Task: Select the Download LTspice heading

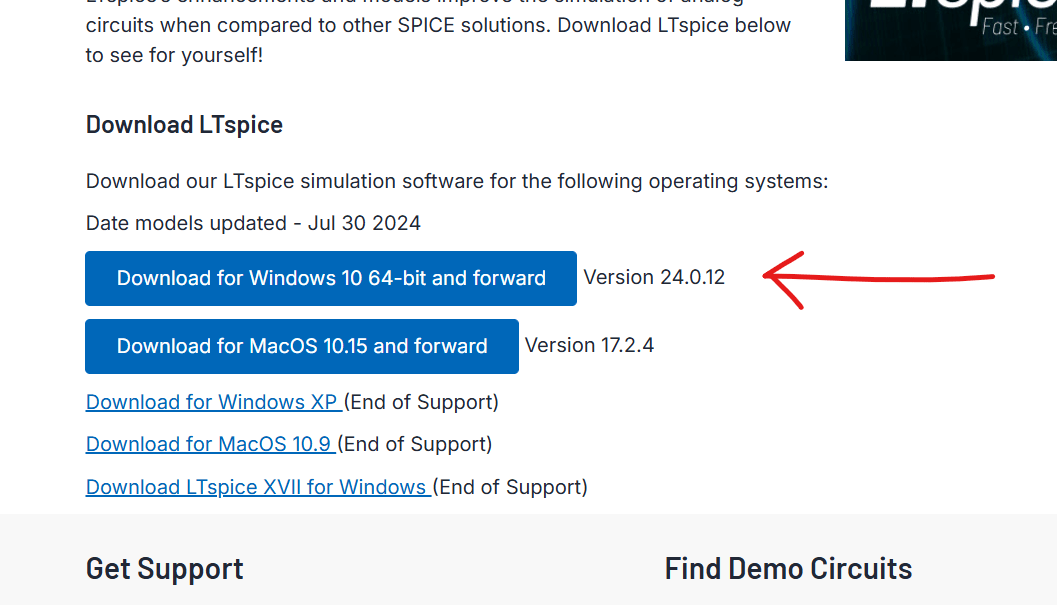Action: tap(184, 125)
